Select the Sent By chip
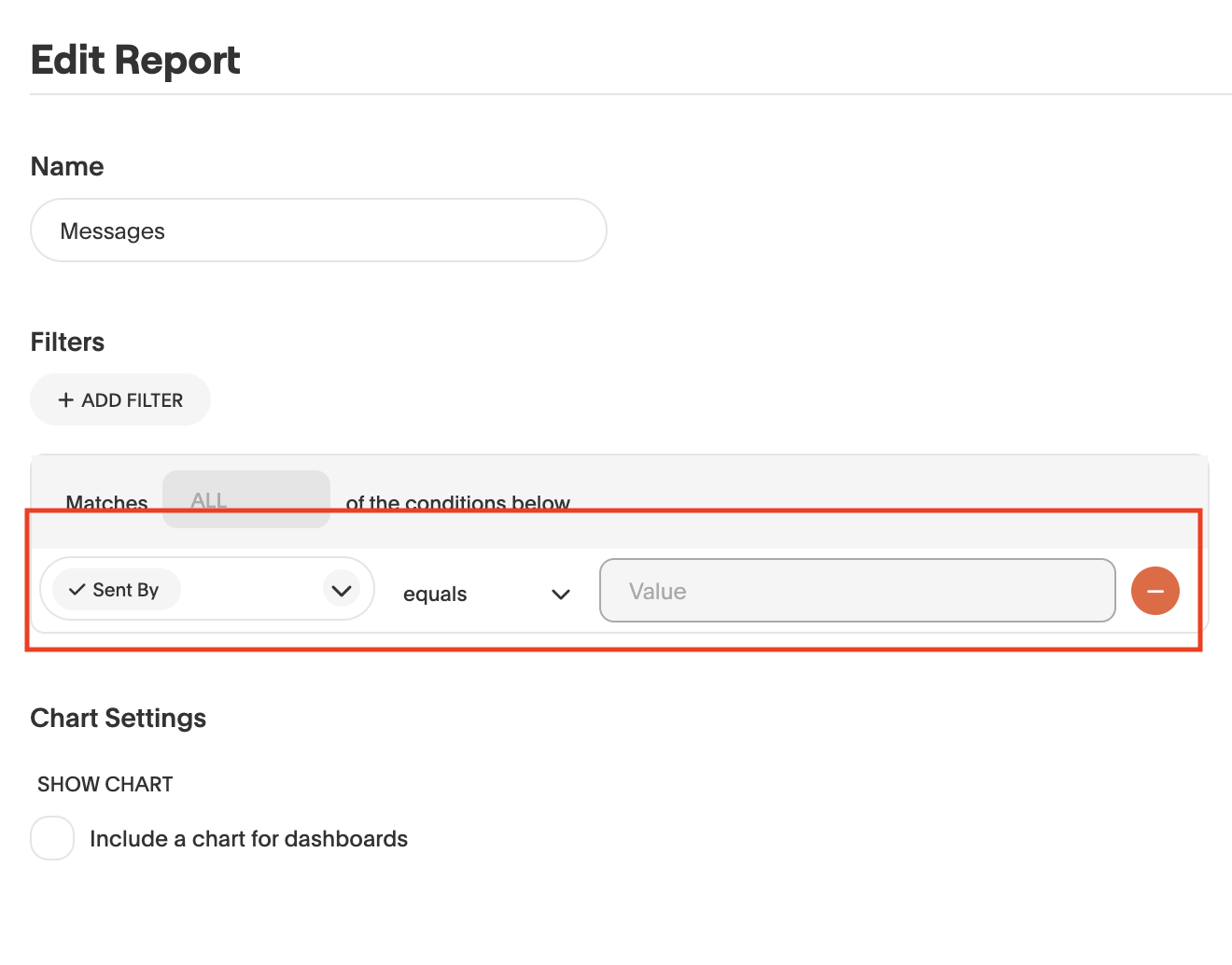The width and height of the screenshot is (1232, 965). (117, 590)
